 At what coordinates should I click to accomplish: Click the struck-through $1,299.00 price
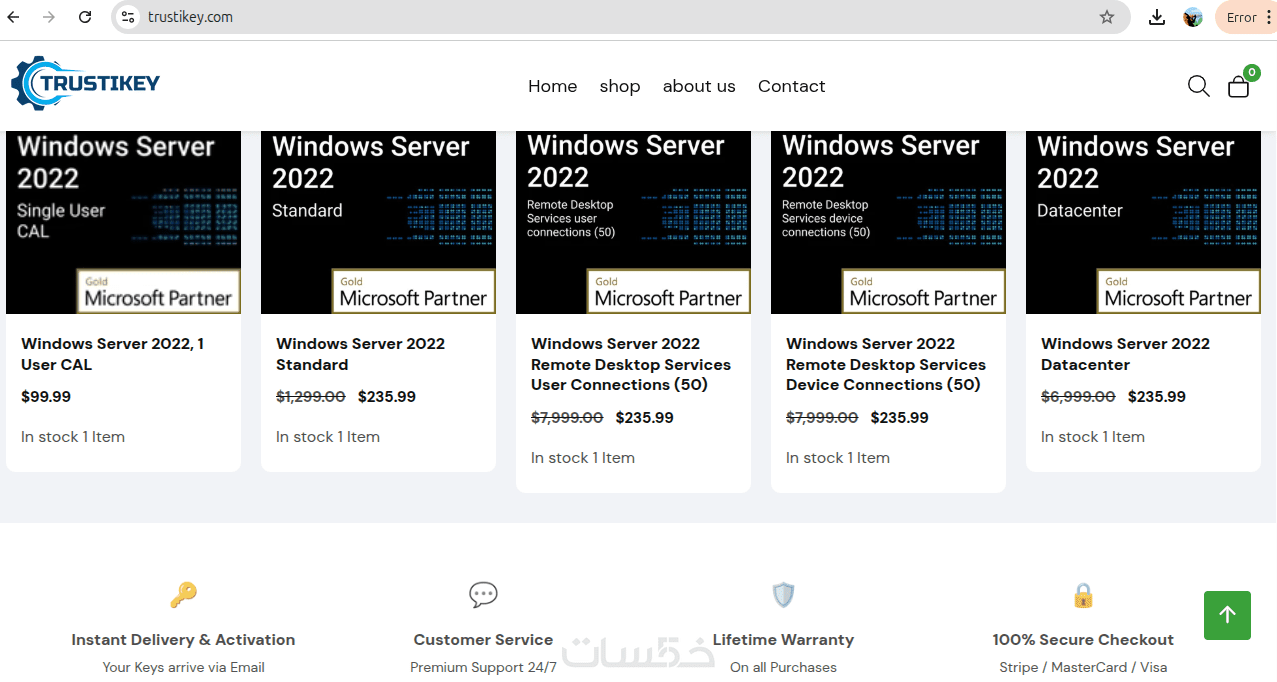tap(311, 397)
